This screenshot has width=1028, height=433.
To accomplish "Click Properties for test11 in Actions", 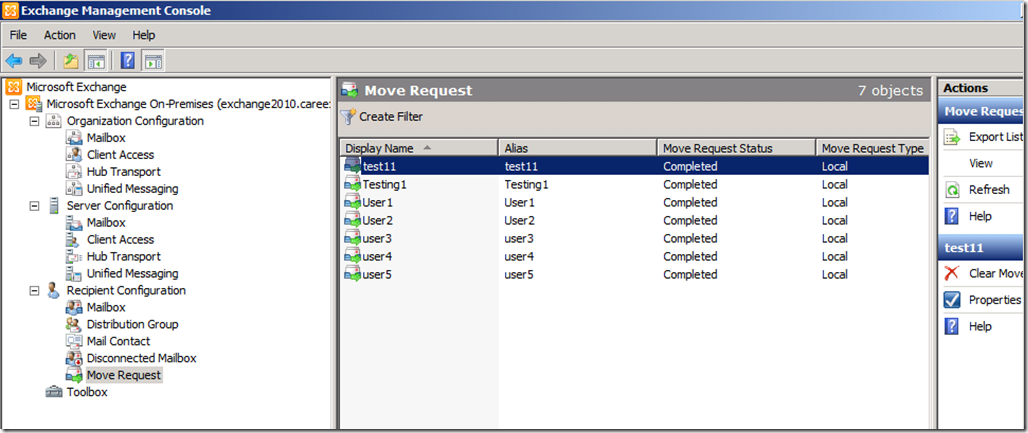I will (x=995, y=300).
